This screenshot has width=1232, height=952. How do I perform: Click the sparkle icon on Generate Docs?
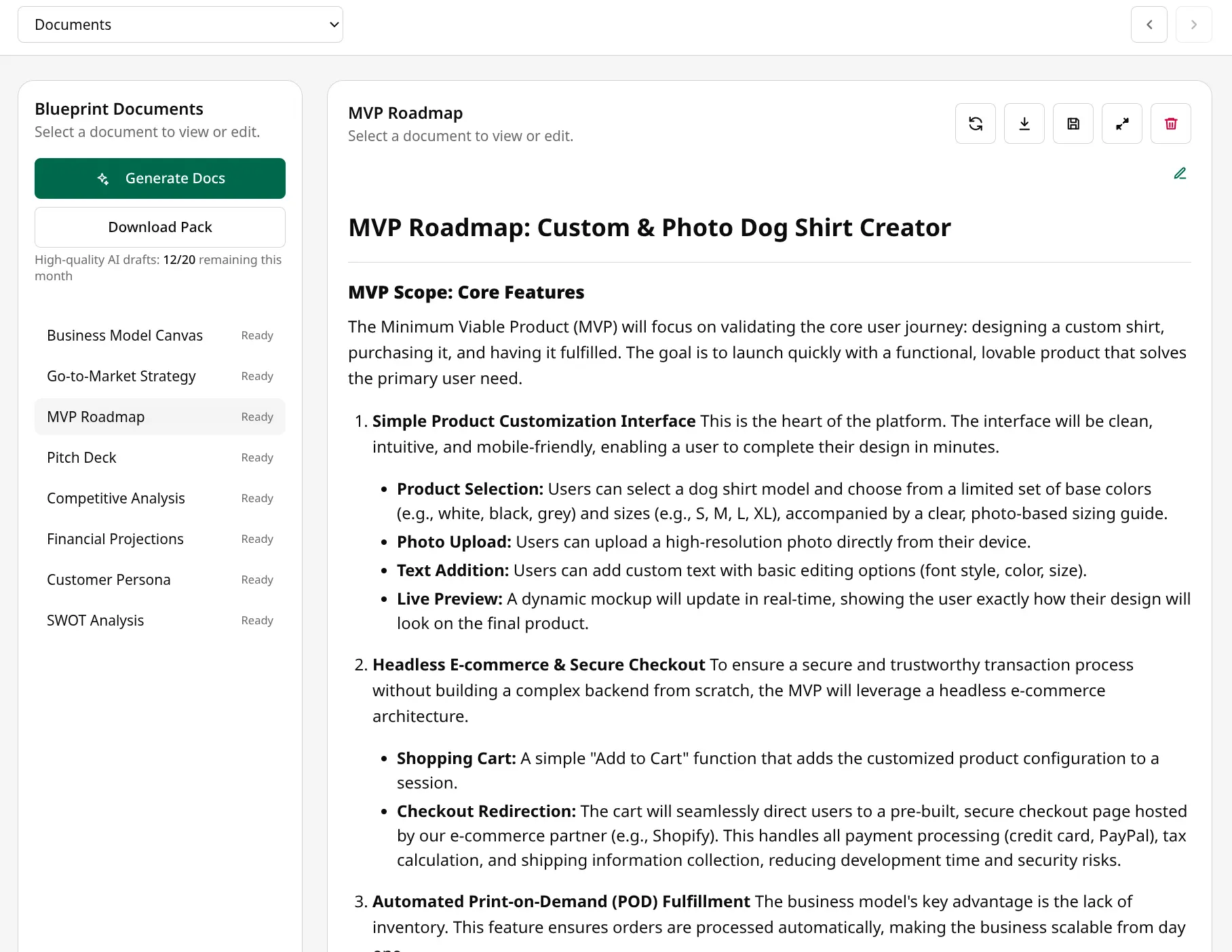pos(103,178)
